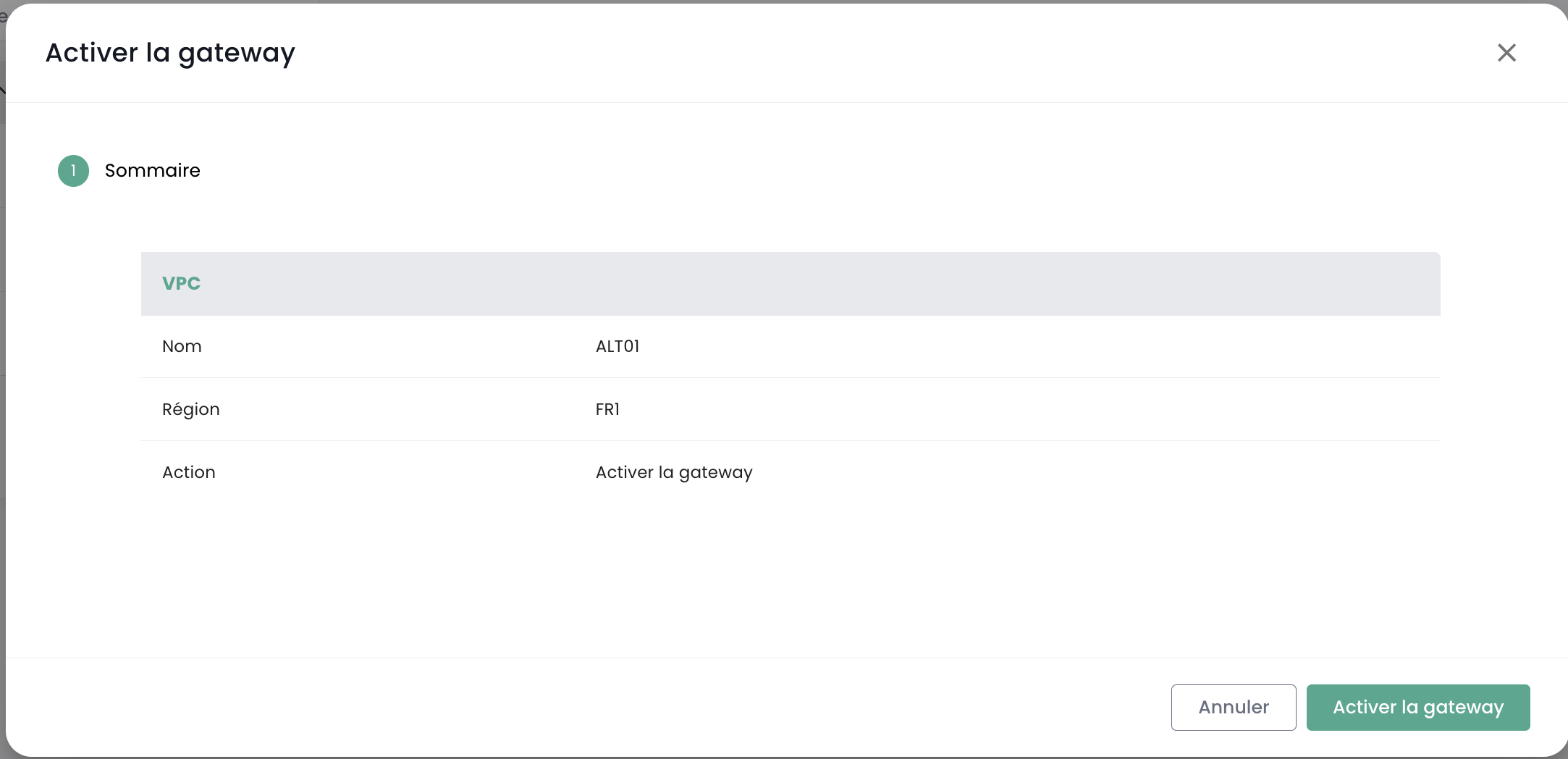Select the Activer la gateway action value
Viewport: 1568px width, 759px height.
coord(673,473)
